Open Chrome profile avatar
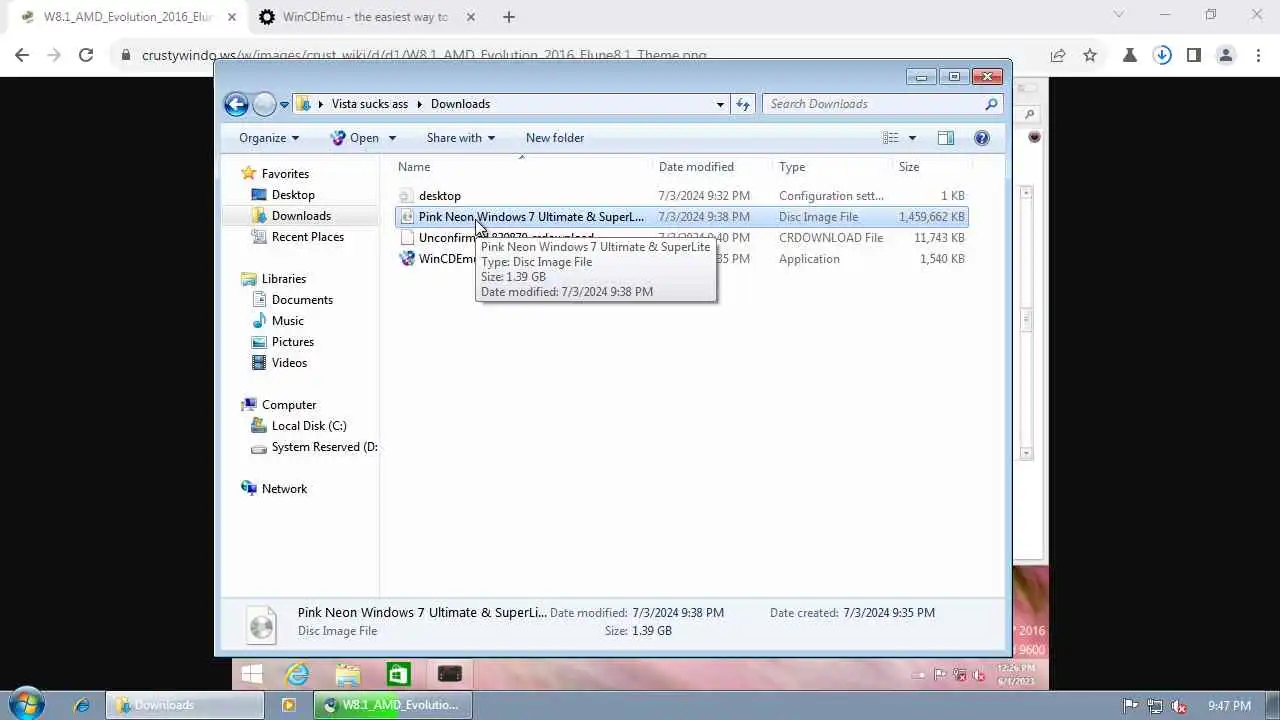Viewport: 1280px width, 720px height. click(x=1226, y=56)
